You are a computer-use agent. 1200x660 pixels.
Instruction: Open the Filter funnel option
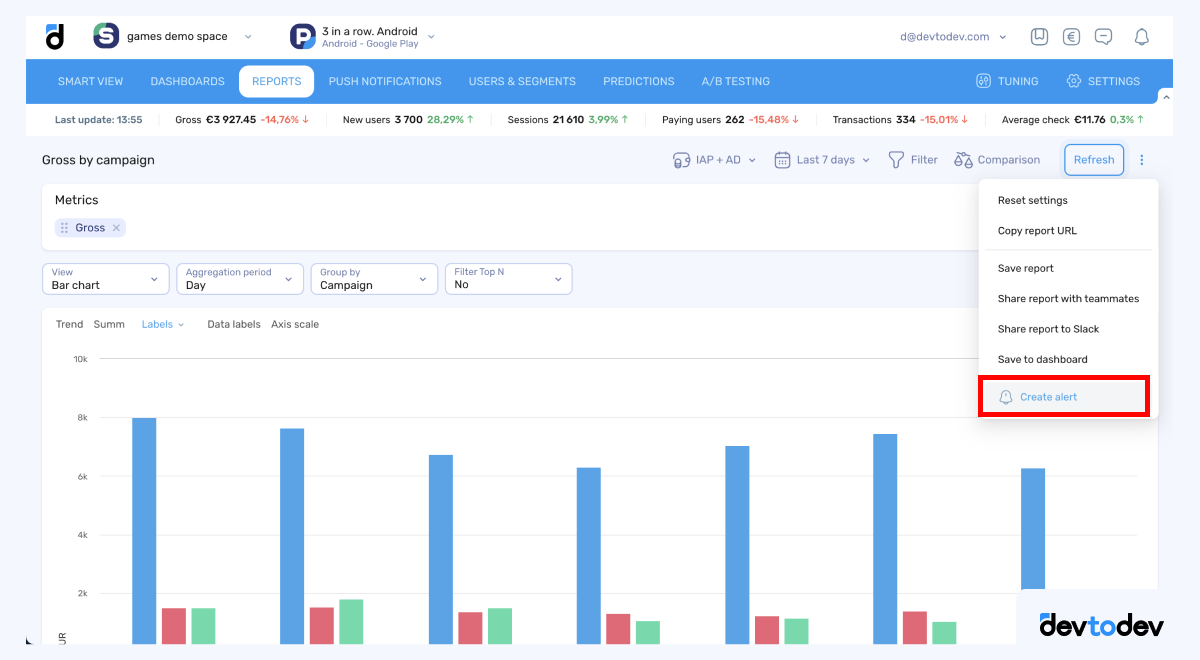[x=913, y=160]
